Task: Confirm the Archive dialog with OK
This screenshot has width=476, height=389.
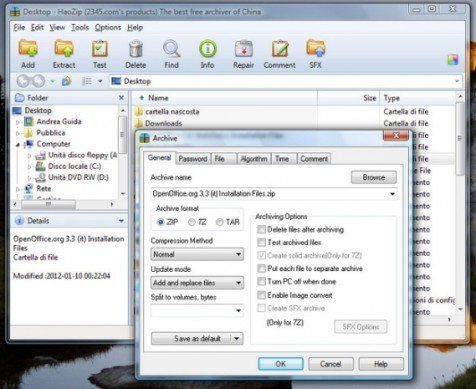Action: (x=281, y=364)
